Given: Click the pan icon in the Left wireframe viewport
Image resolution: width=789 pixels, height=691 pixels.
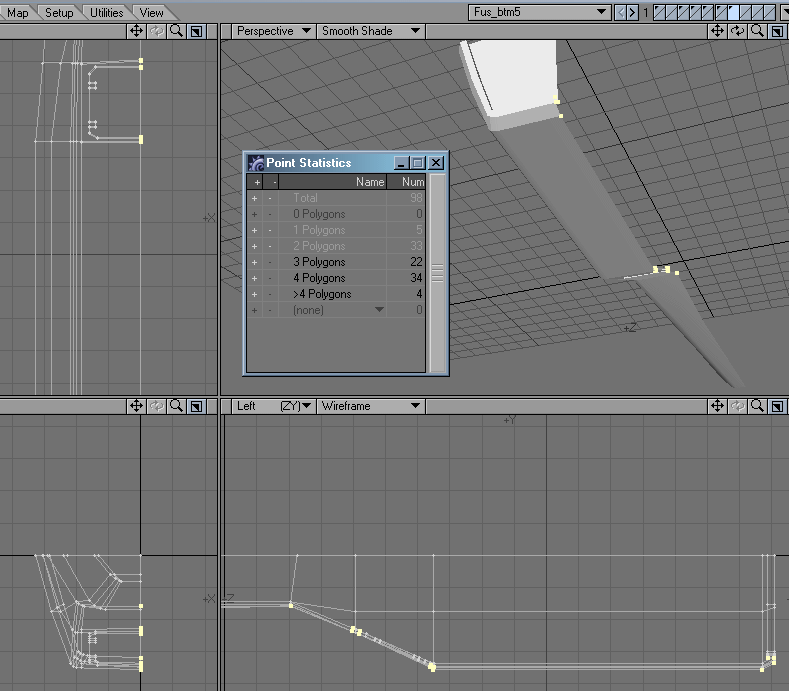Looking at the screenshot, I should 717,406.
